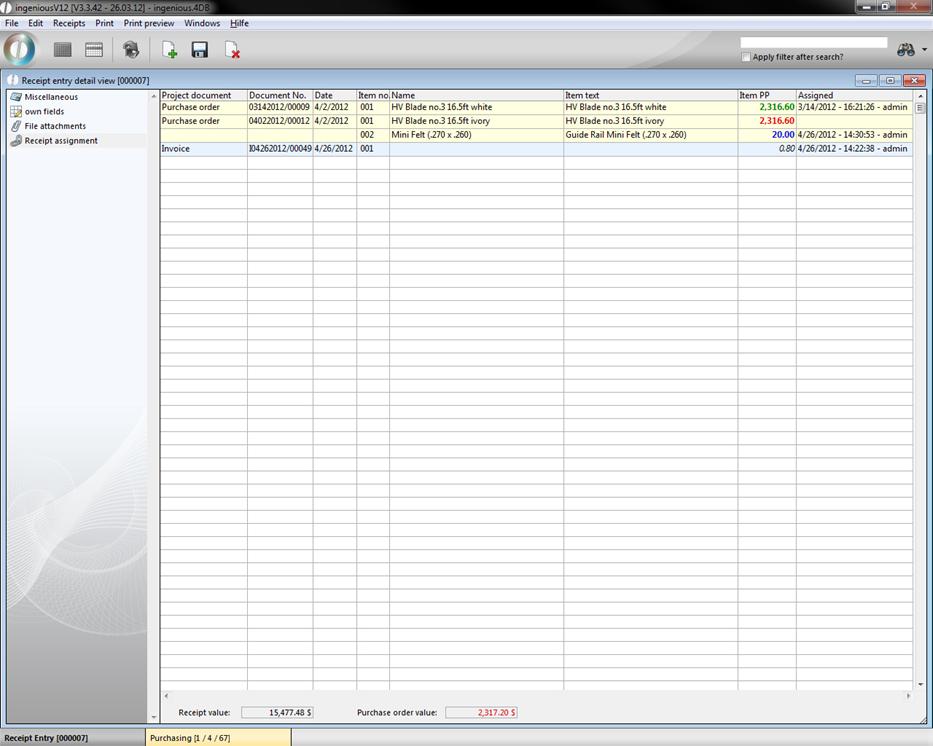Select own fields in the sidebar
Image resolution: width=933 pixels, height=746 pixels.
point(44,112)
